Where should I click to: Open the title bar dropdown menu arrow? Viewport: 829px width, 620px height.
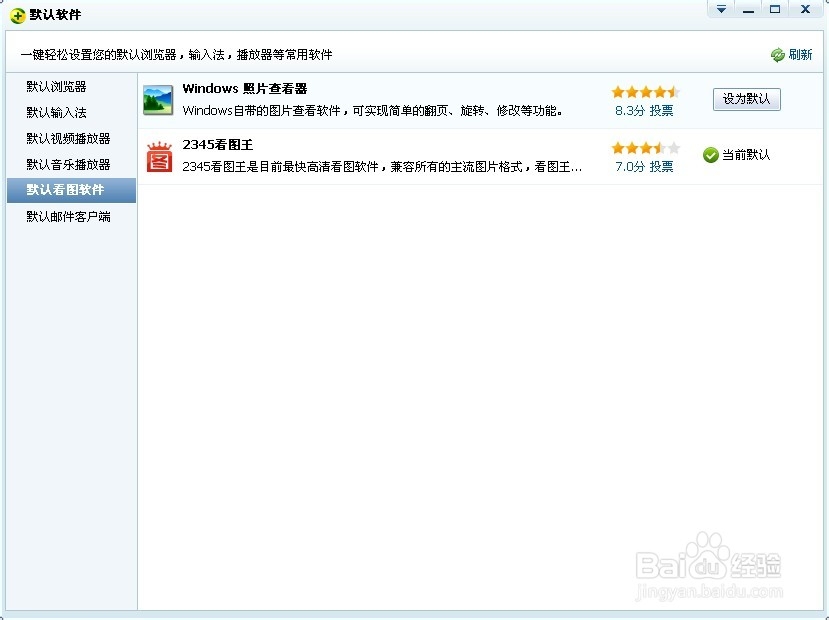tap(721, 9)
